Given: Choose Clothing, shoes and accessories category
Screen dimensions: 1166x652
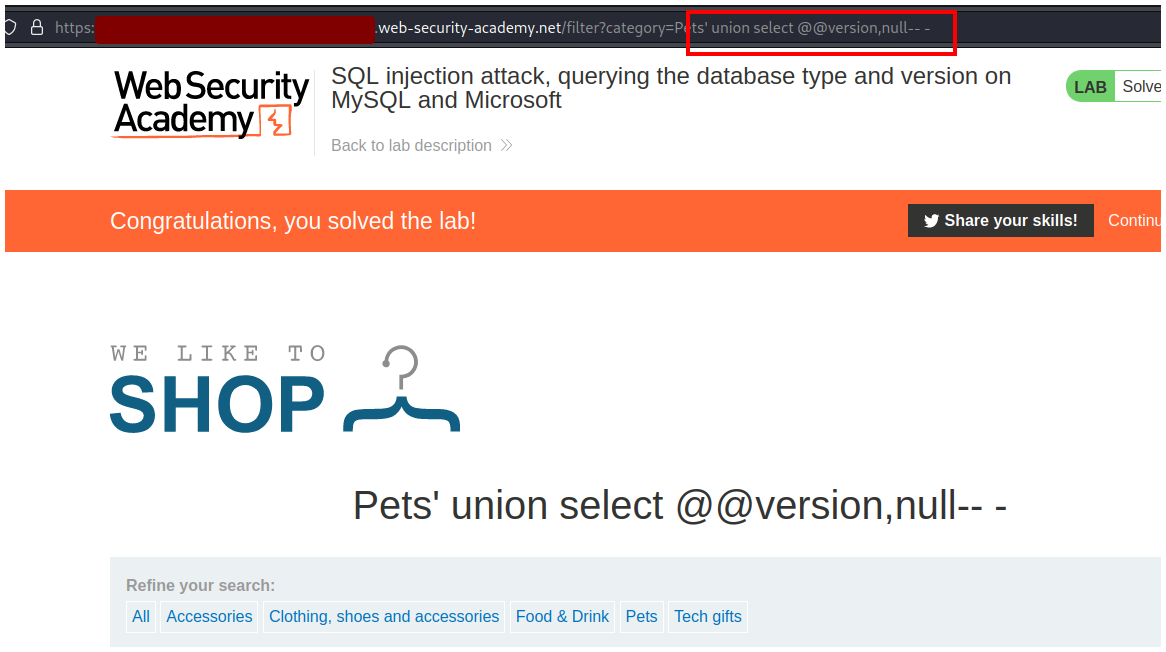Looking at the screenshot, I should [x=384, y=617].
